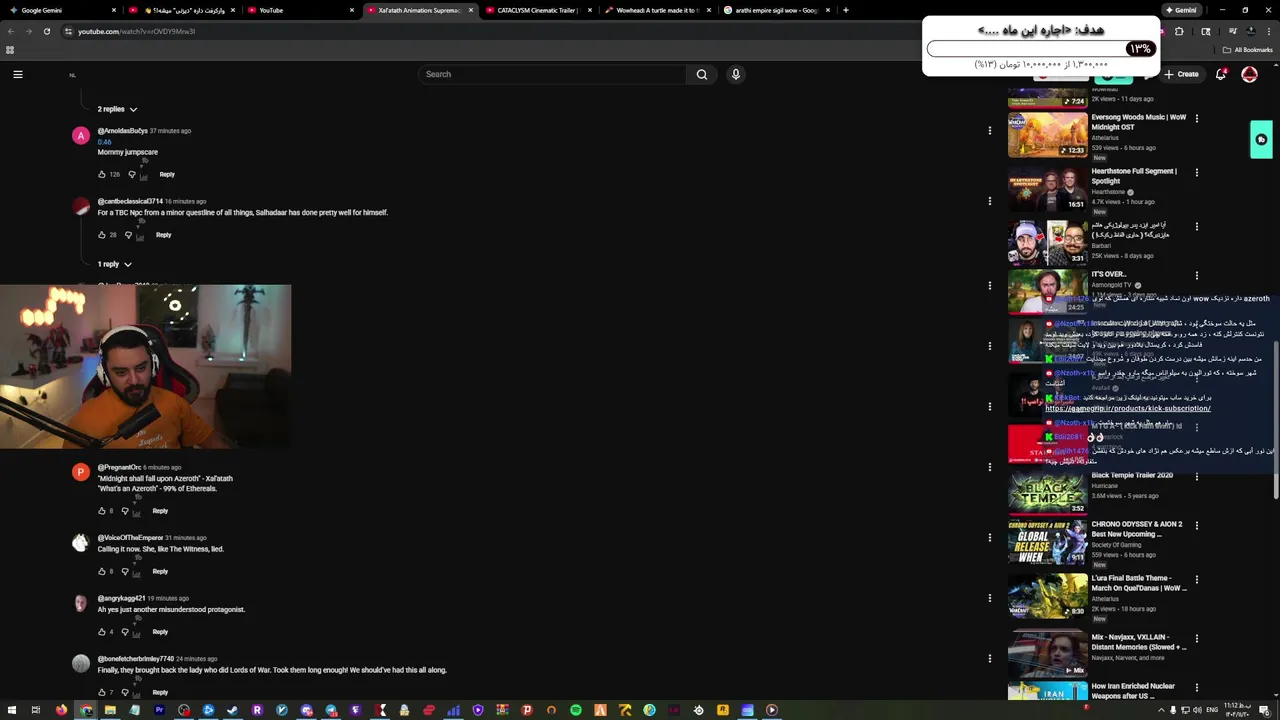Open File Explorer from the taskbar
This screenshot has width=1280, height=720.
coord(110,710)
